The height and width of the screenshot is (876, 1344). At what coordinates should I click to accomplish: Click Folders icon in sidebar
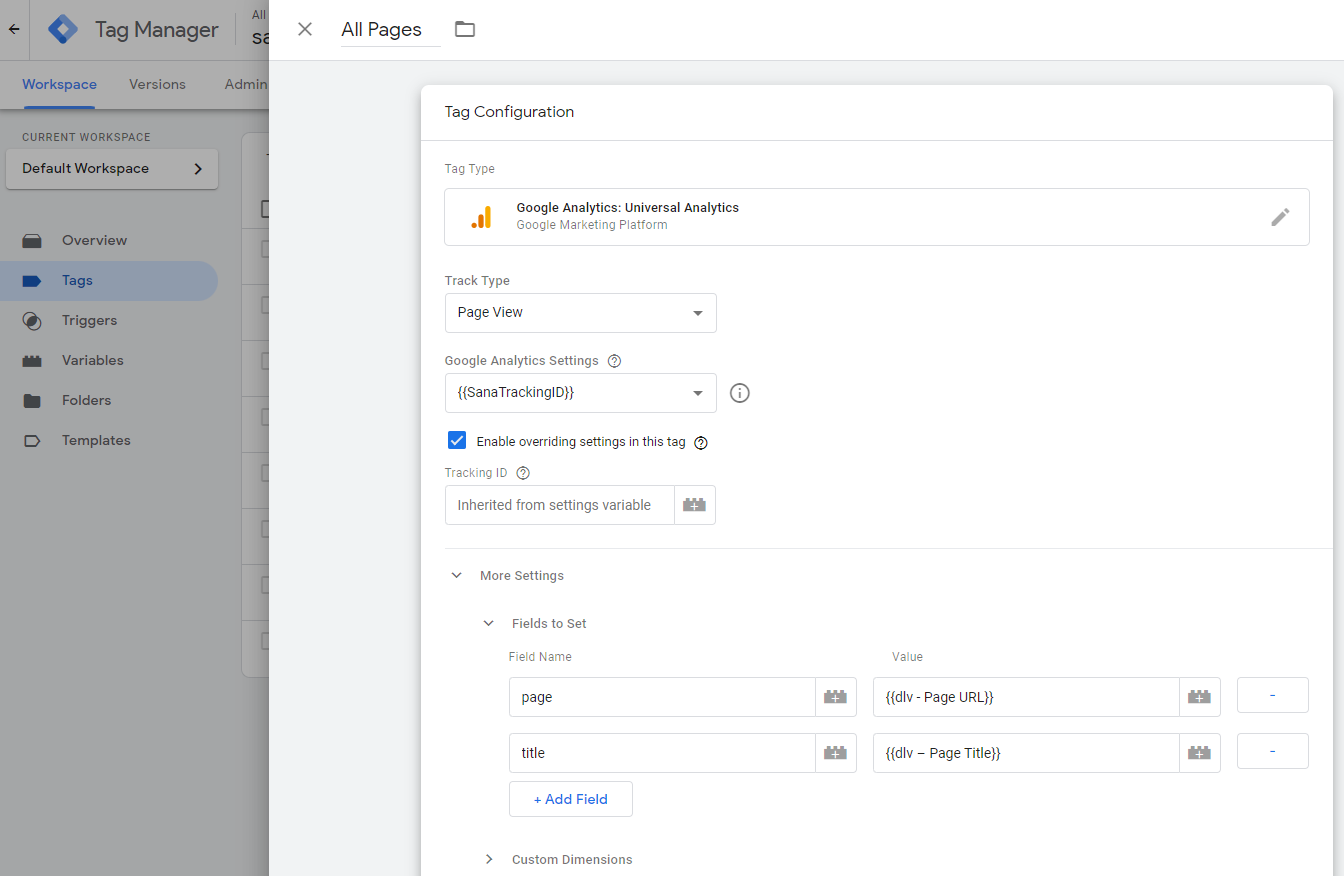tap(32, 401)
